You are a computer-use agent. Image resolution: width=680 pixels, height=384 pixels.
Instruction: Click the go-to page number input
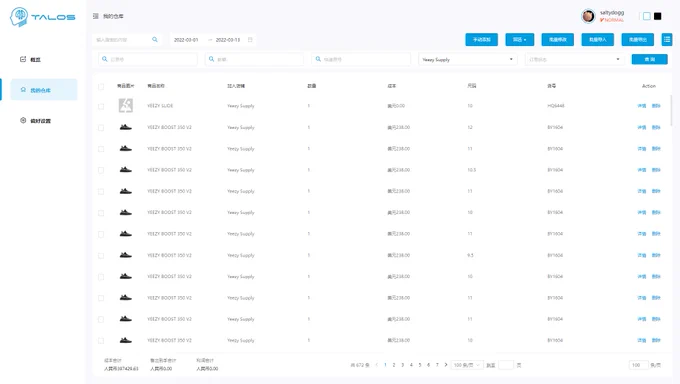(x=506, y=365)
